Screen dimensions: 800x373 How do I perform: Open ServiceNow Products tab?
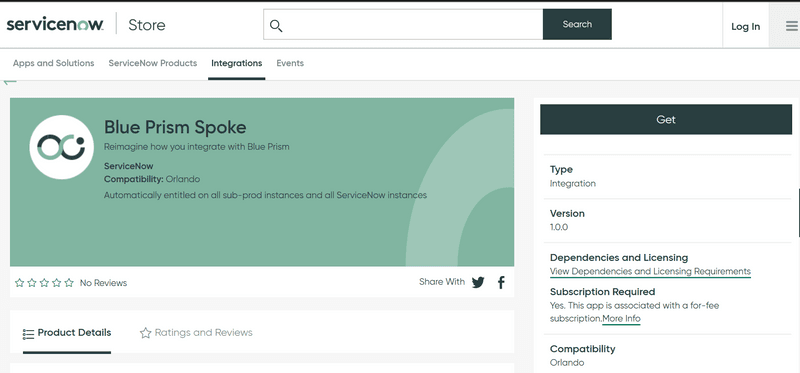(x=153, y=63)
